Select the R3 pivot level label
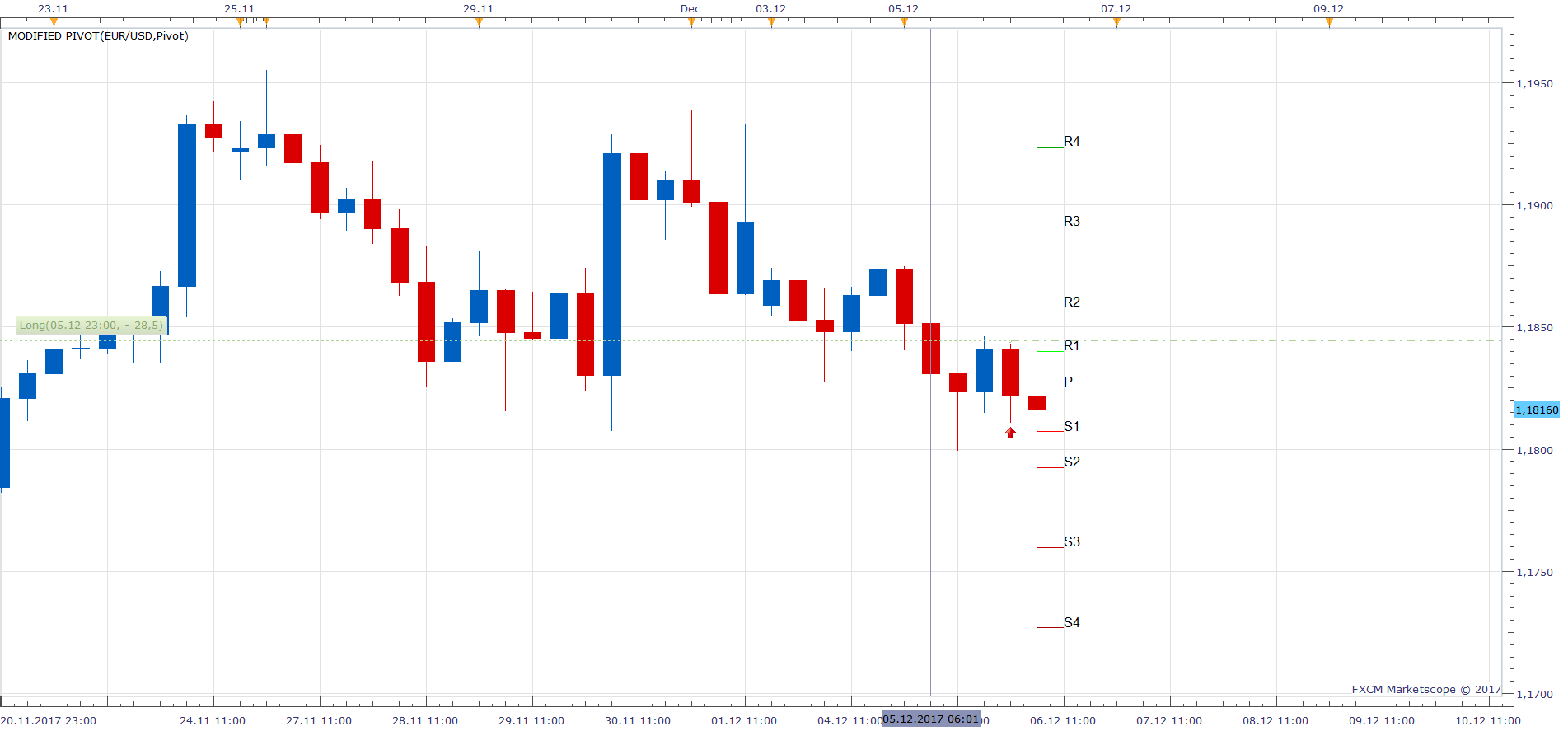 coord(1071,222)
